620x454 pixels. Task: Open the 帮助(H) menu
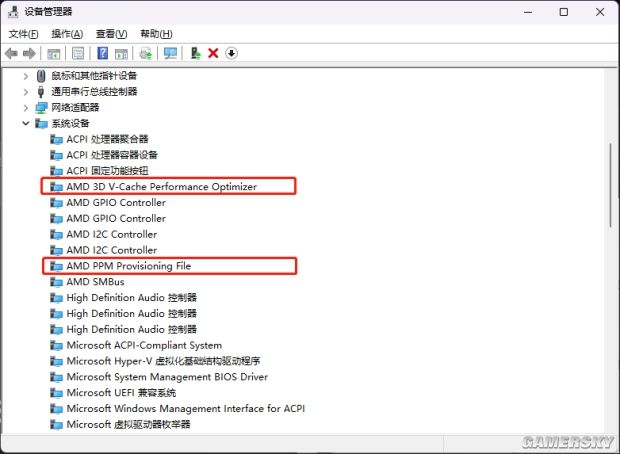(x=156, y=34)
